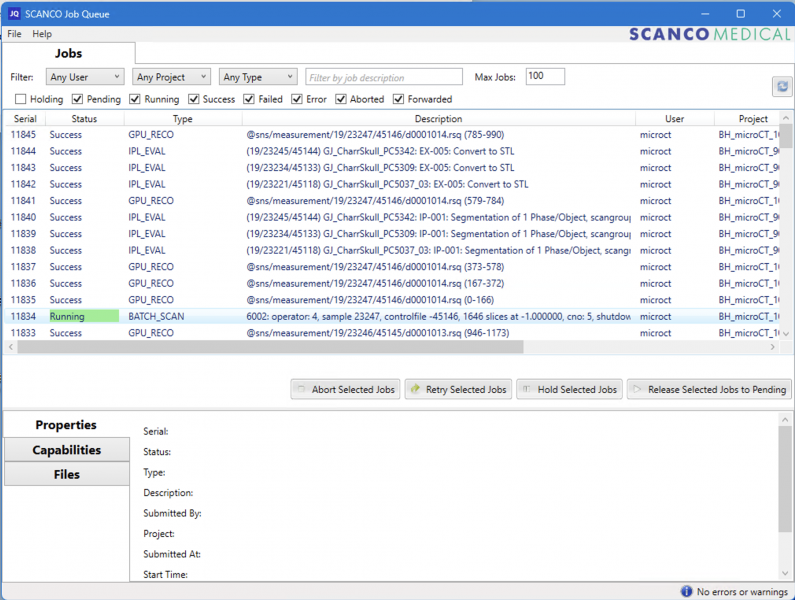Click the job table scroll left arrow

point(11,347)
